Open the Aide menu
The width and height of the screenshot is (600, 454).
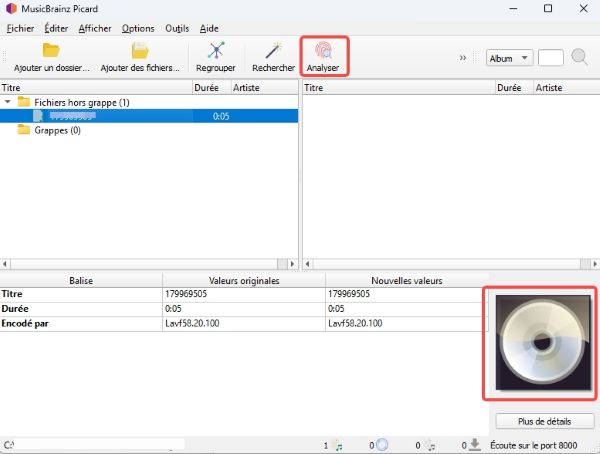pos(209,28)
